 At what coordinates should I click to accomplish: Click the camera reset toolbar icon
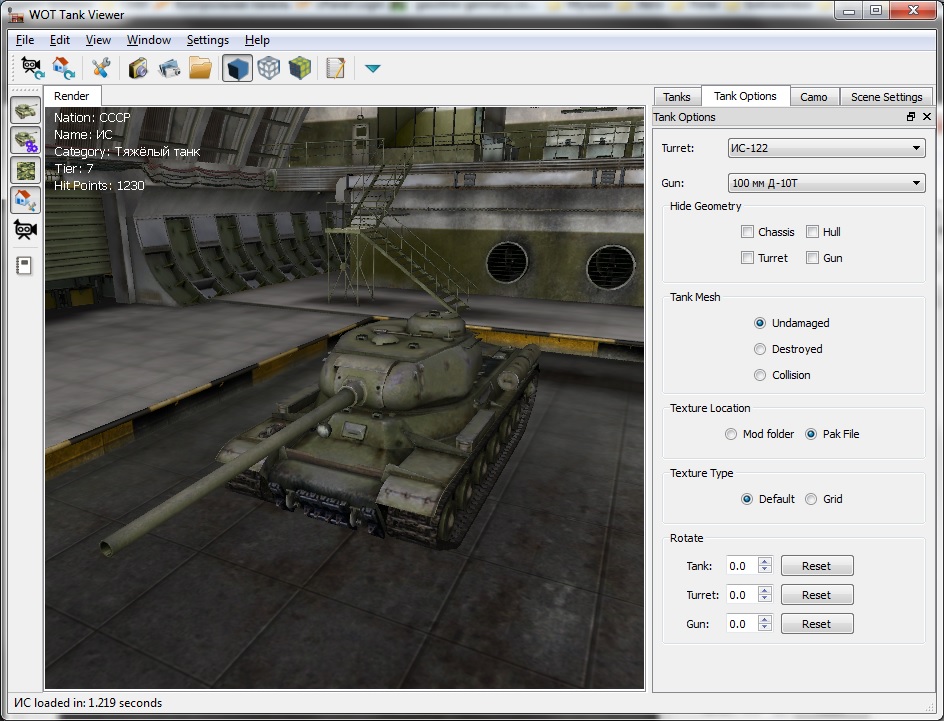pyautogui.click(x=33, y=68)
